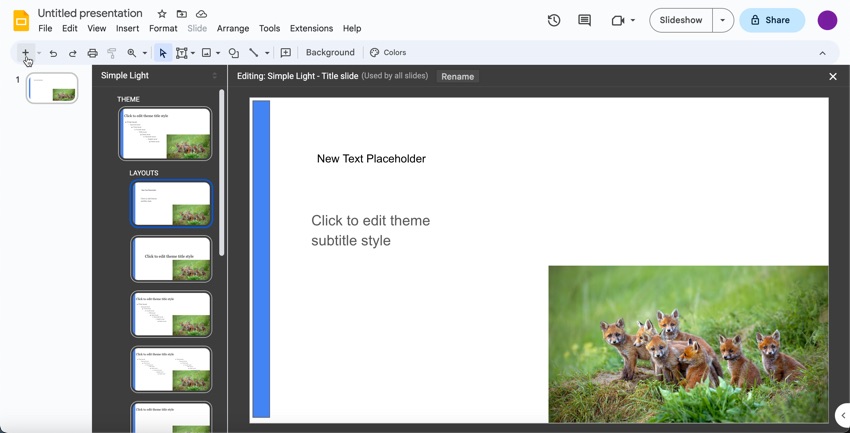Close the theme editor with X
This screenshot has width=850, height=433.
click(833, 76)
